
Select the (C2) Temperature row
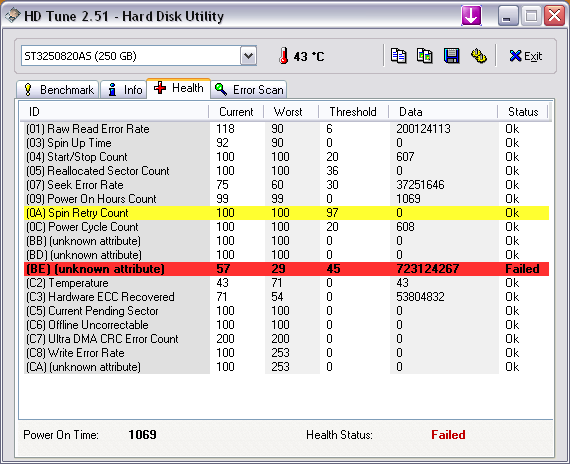[286, 283]
